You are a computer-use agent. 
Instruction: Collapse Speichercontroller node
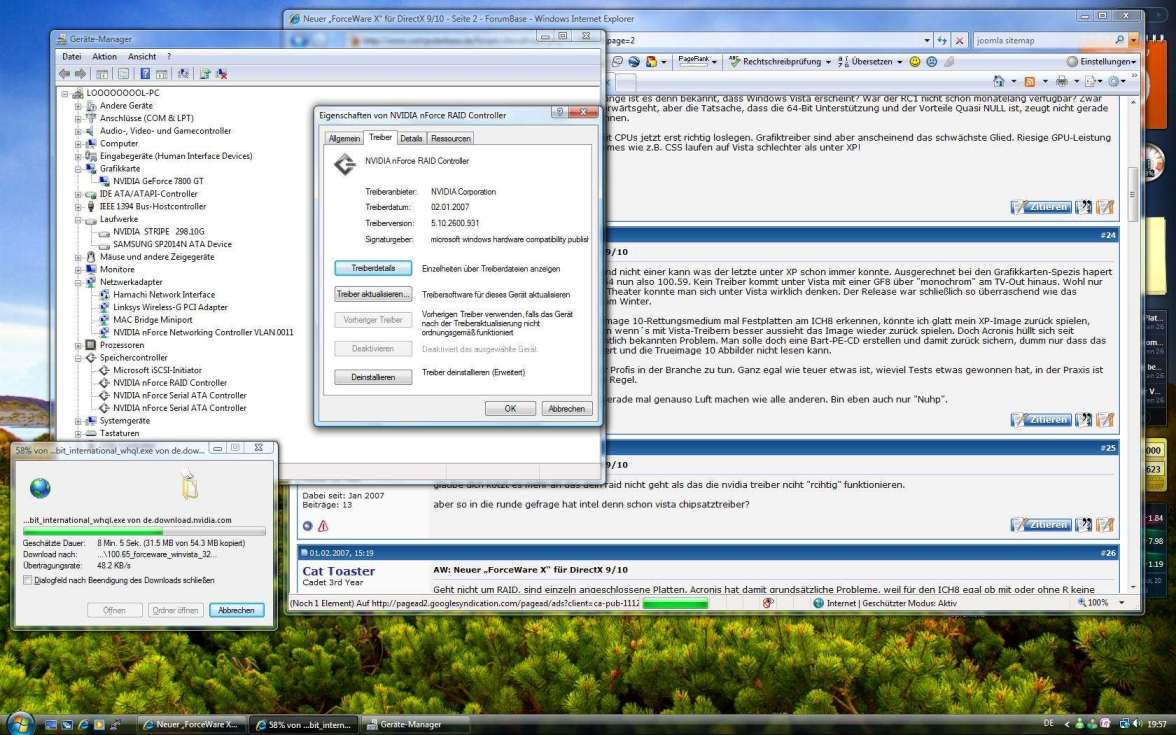pyautogui.click(x=78, y=358)
